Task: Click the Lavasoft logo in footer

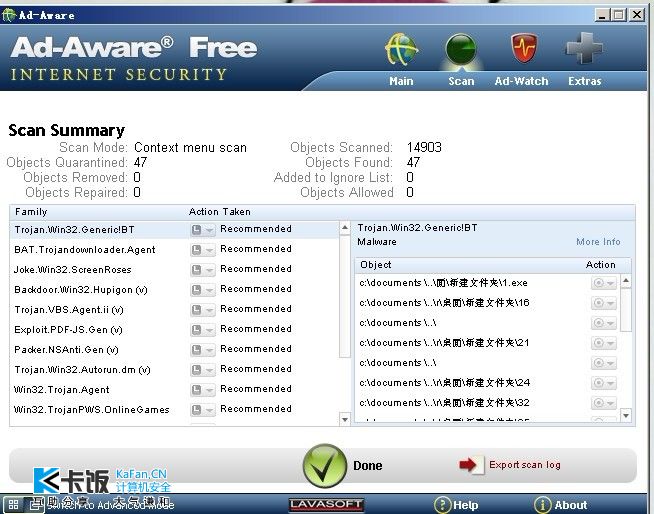Action: [x=326, y=504]
